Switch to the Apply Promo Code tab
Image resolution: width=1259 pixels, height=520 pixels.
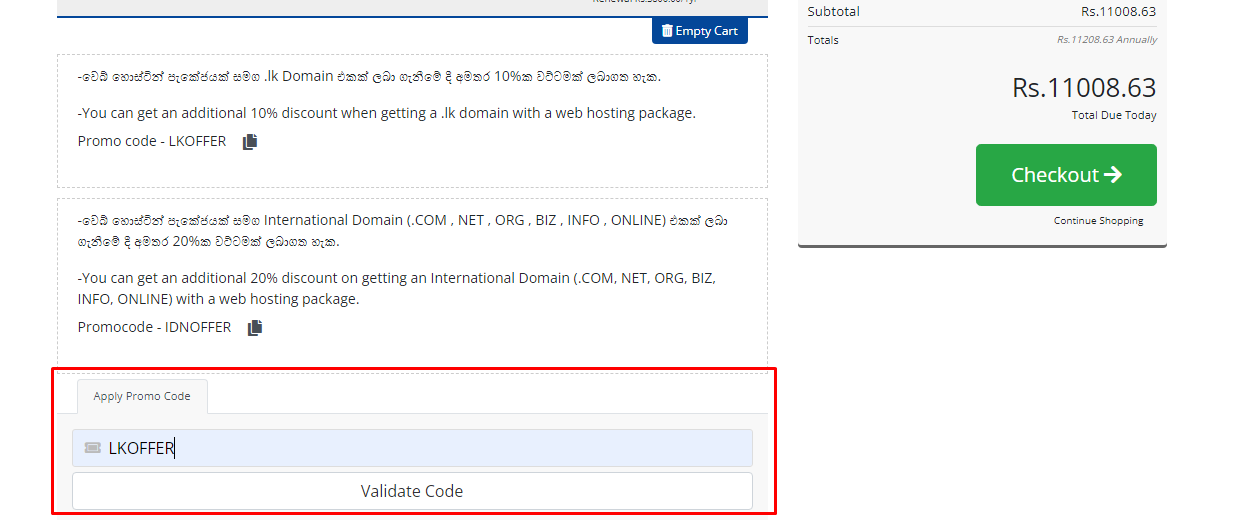click(142, 396)
